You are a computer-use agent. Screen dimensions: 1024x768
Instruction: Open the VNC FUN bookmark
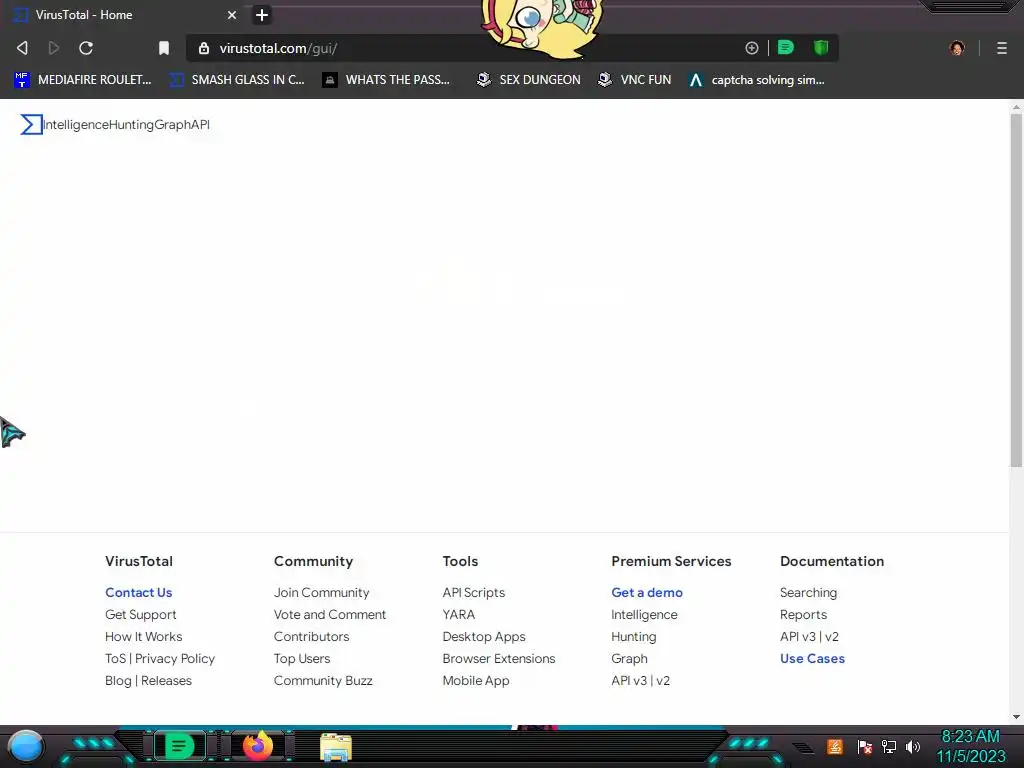pyautogui.click(x=635, y=80)
